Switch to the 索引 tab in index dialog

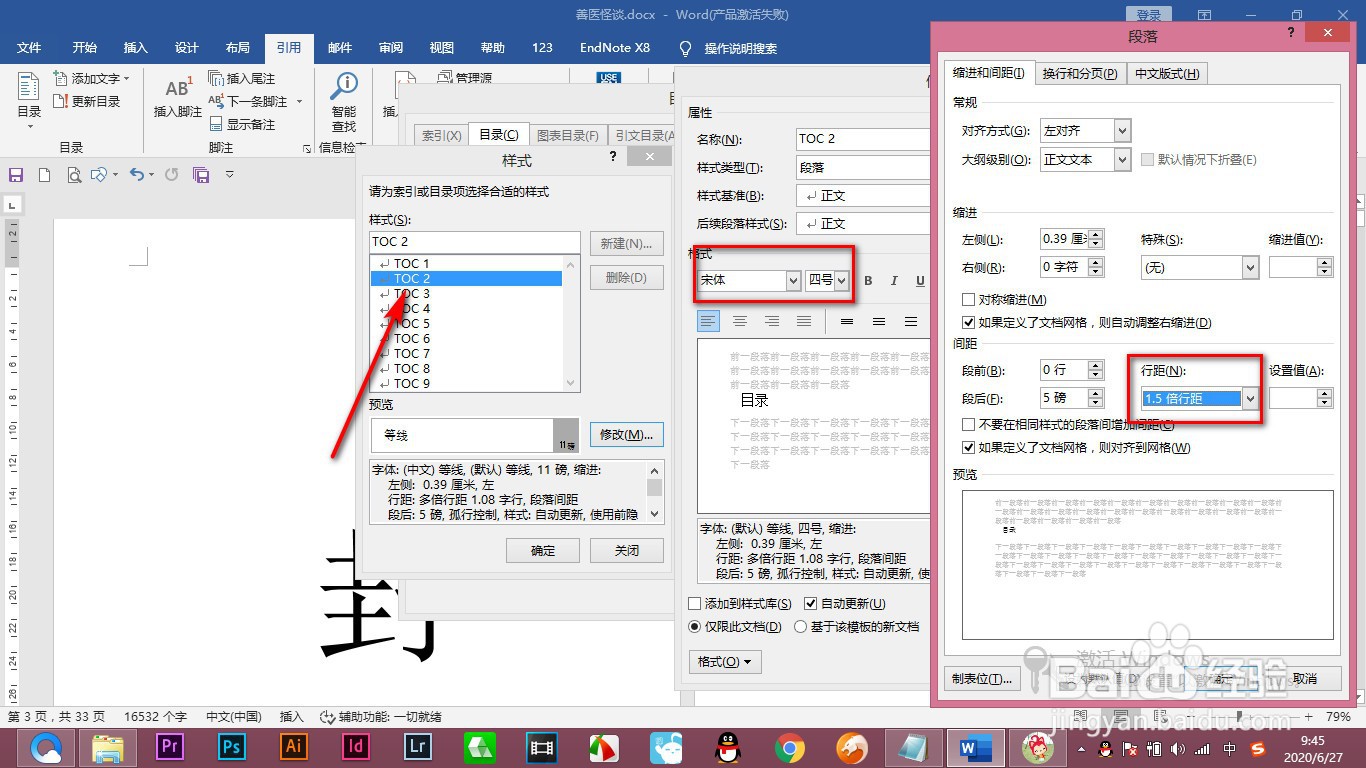441,136
